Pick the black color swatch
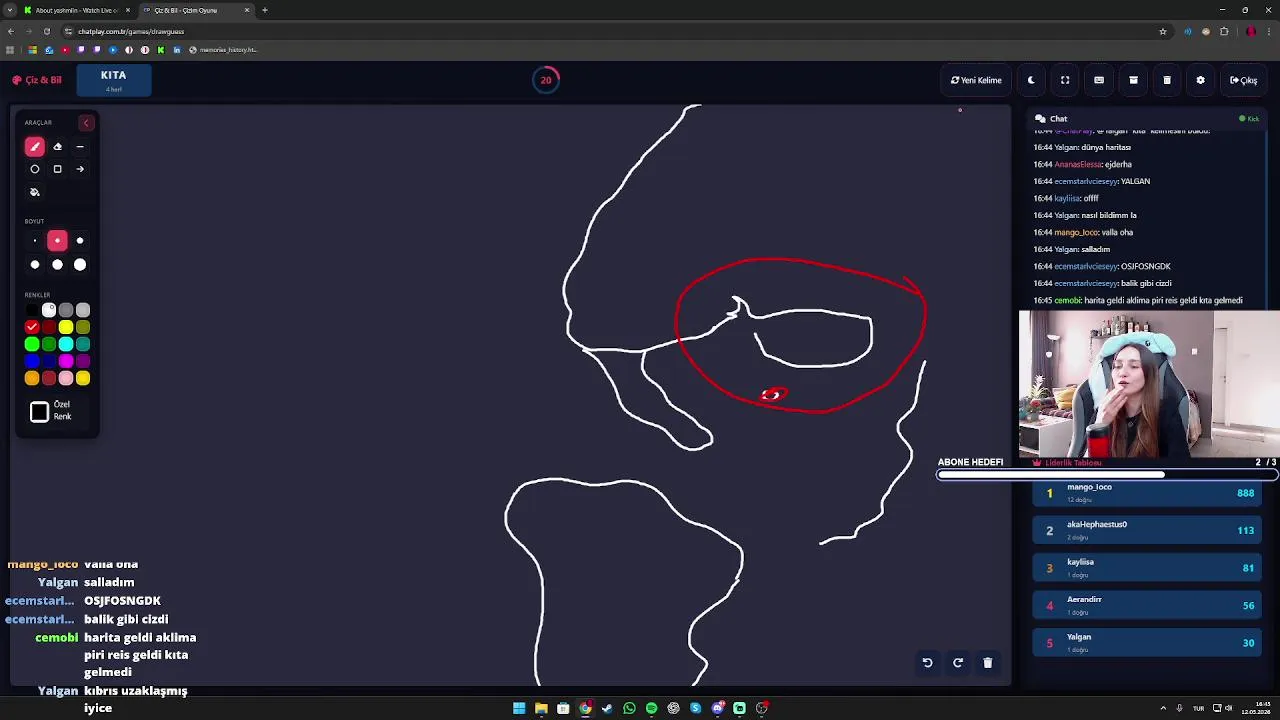 click(32, 310)
